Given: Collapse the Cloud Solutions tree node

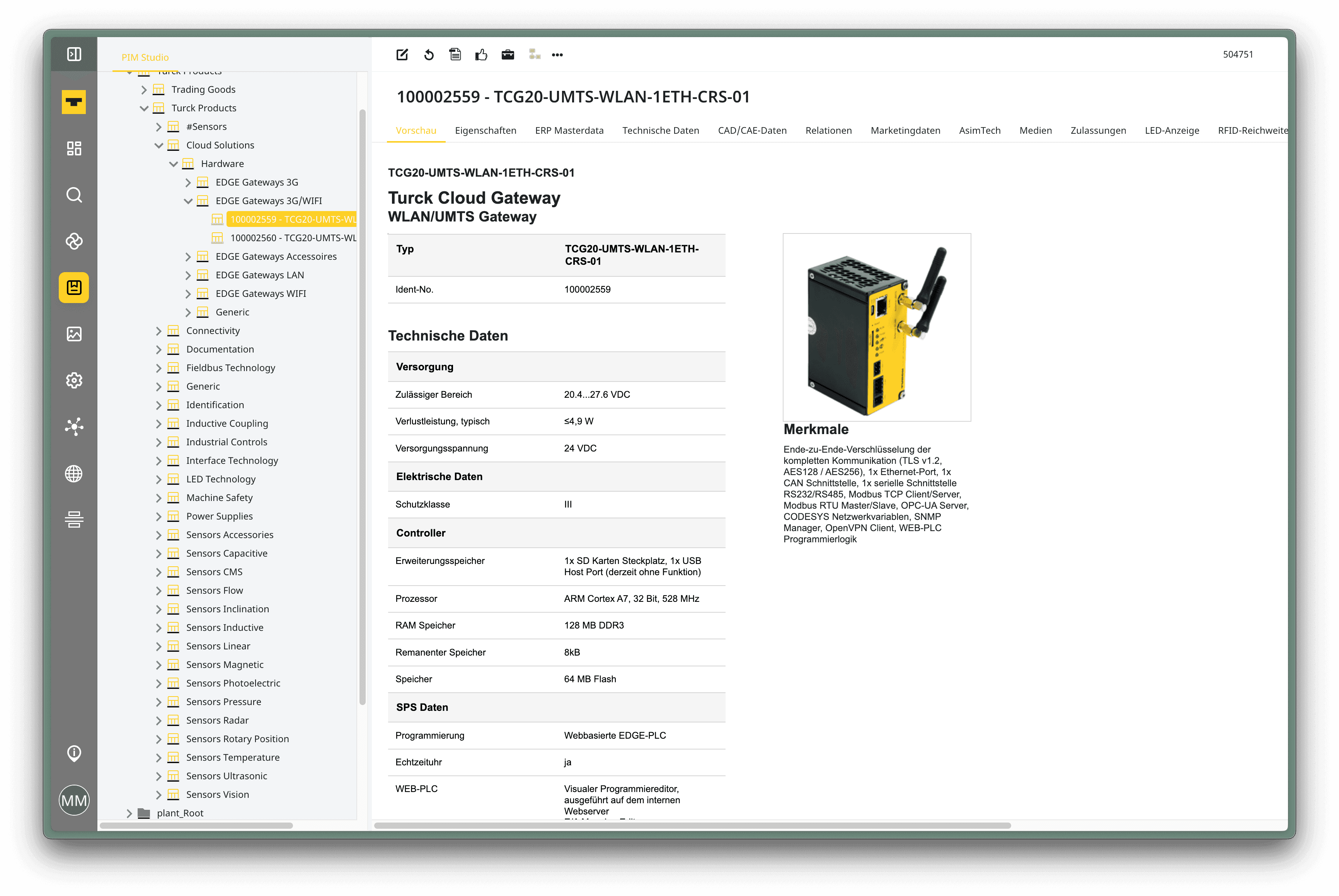Looking at the screenshot, I should [x=159, y=145].
